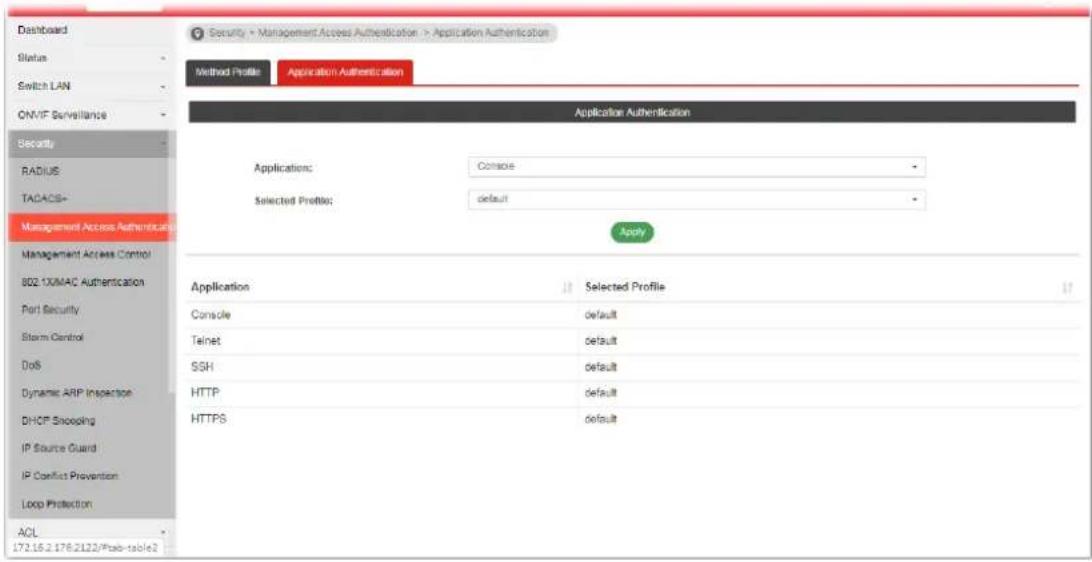Click the default profile cell for HTTPS
The width and height of the screenshot is (1092, 562).
point(829,419)
